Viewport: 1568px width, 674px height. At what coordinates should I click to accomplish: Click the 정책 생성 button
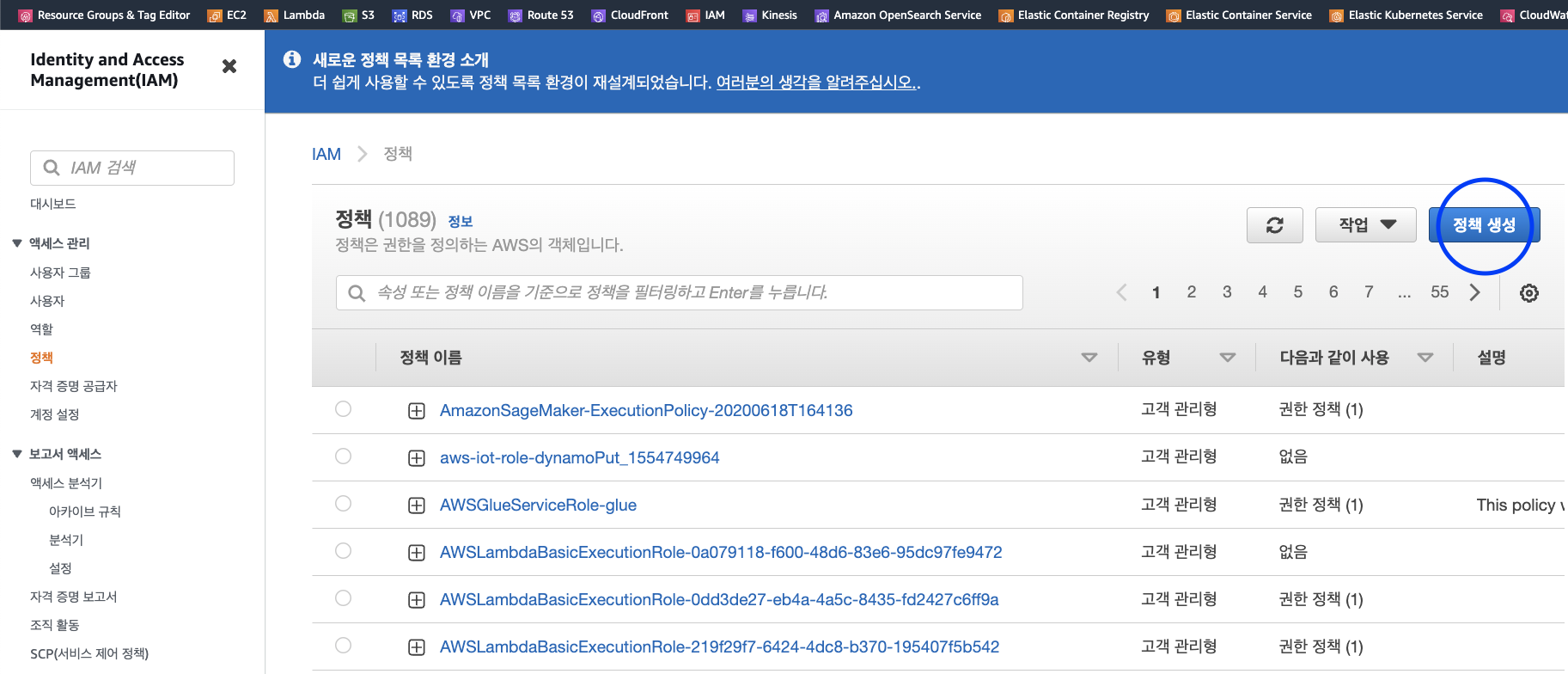1484,225
